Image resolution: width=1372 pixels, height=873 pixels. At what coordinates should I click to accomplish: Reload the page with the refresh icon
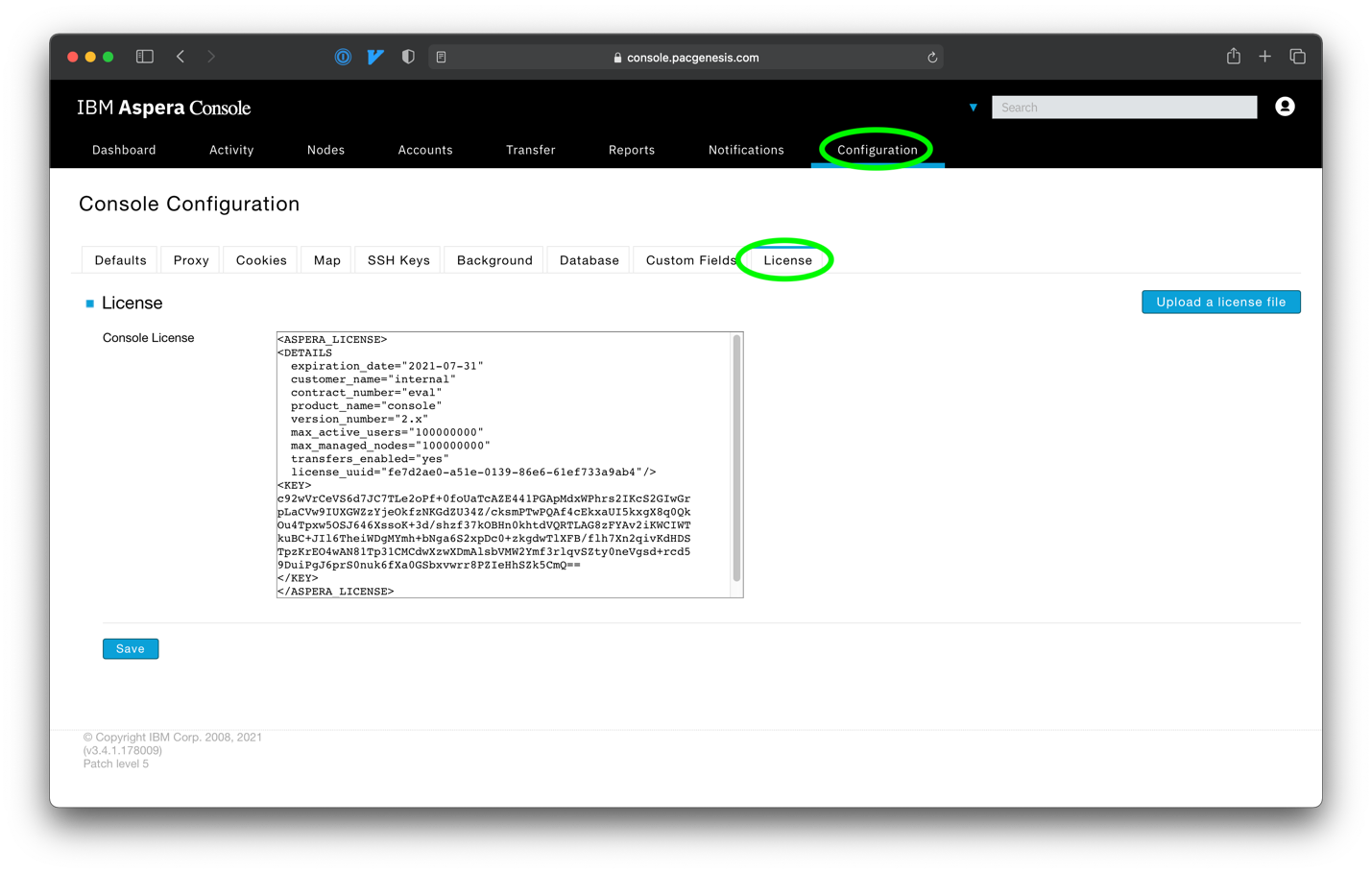pyautogui.click(x=931, y=58)
